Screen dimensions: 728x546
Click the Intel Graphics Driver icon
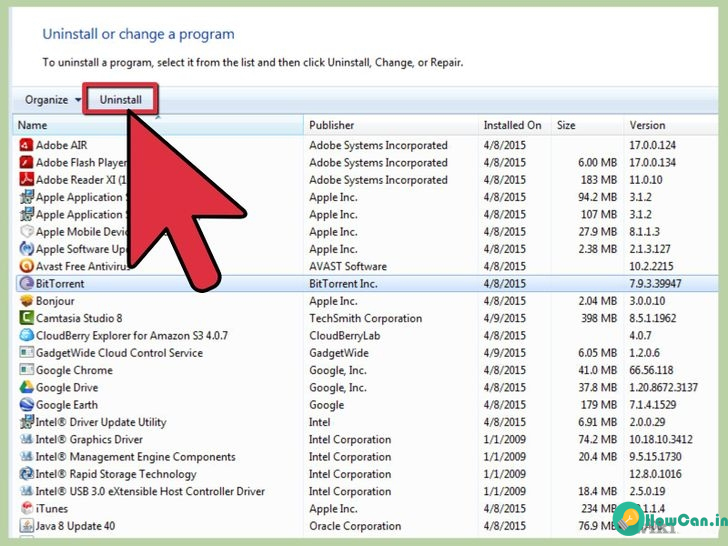[x=26, y=439]
